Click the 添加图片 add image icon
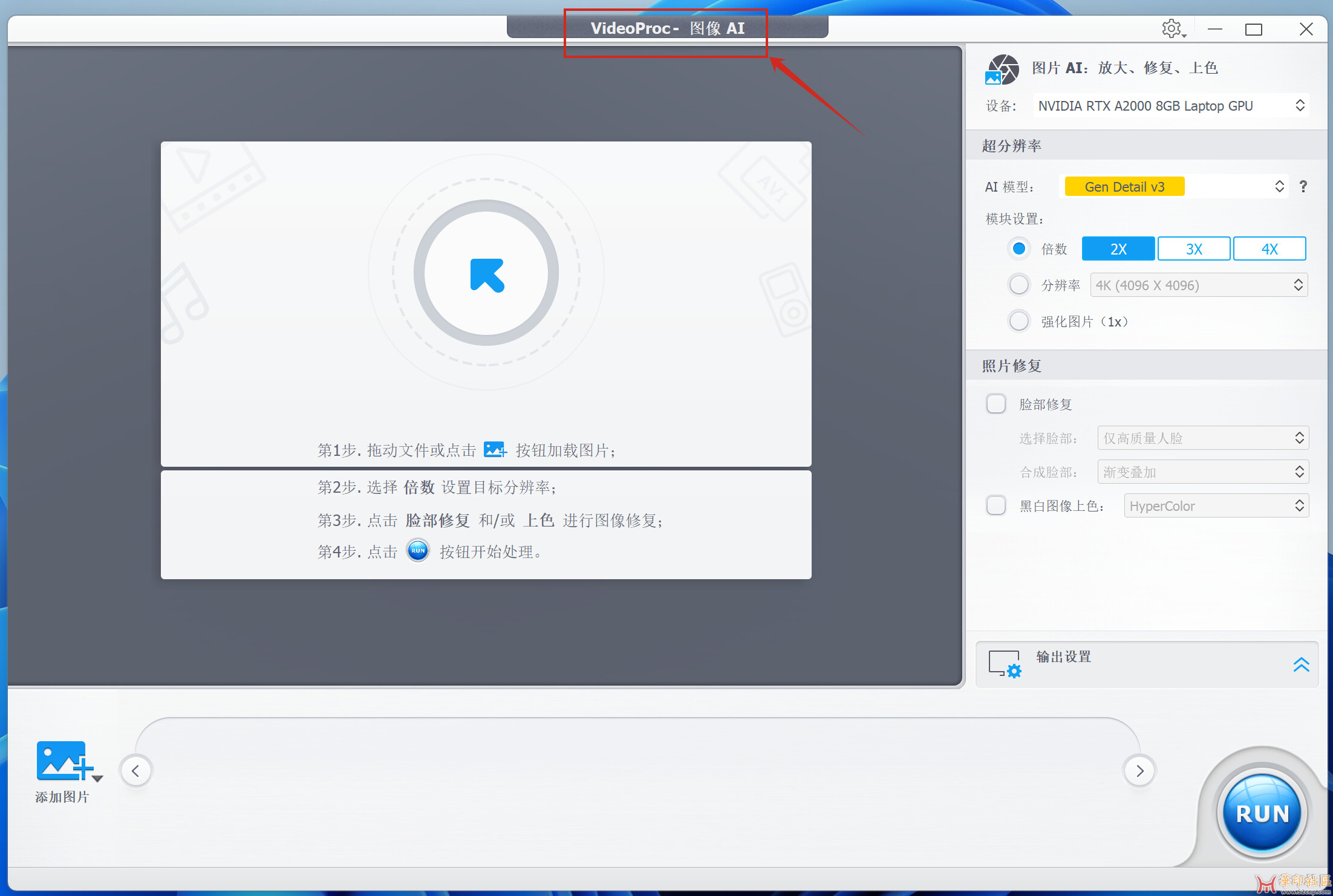 [x=62, y=761]
